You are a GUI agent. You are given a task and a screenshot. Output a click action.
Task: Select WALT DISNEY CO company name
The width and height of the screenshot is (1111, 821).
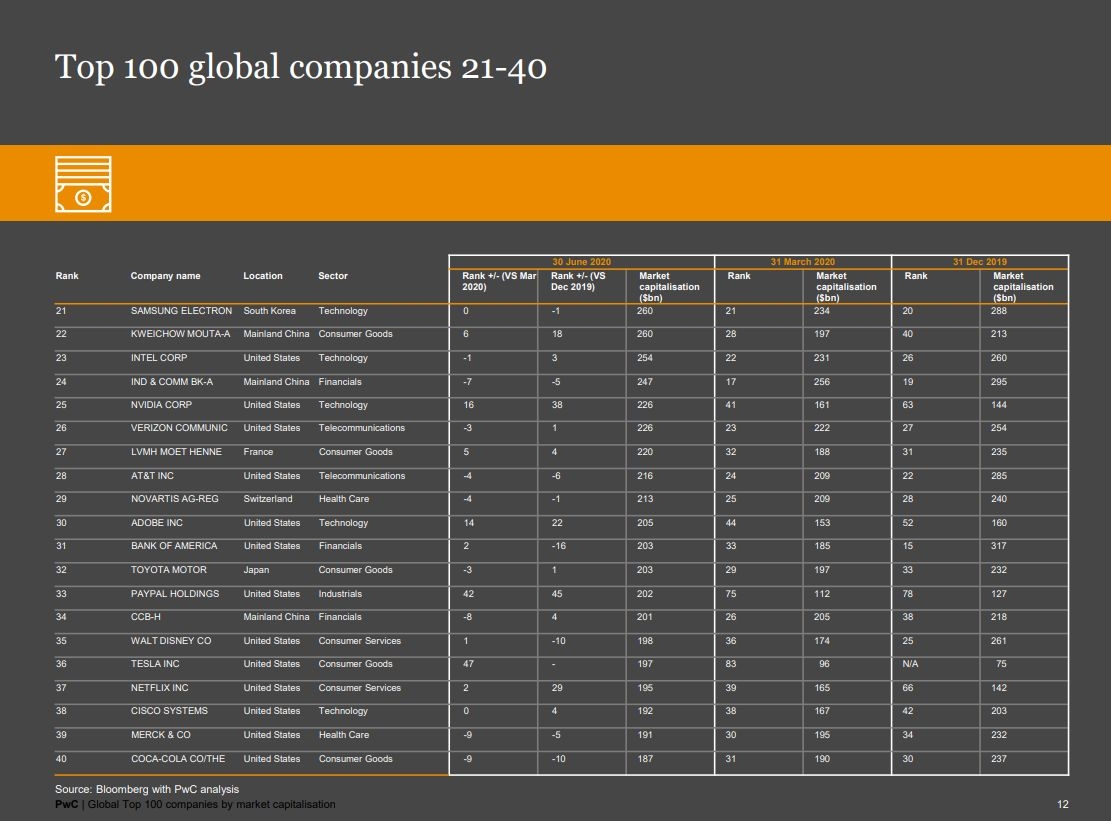tap(171, 640)
